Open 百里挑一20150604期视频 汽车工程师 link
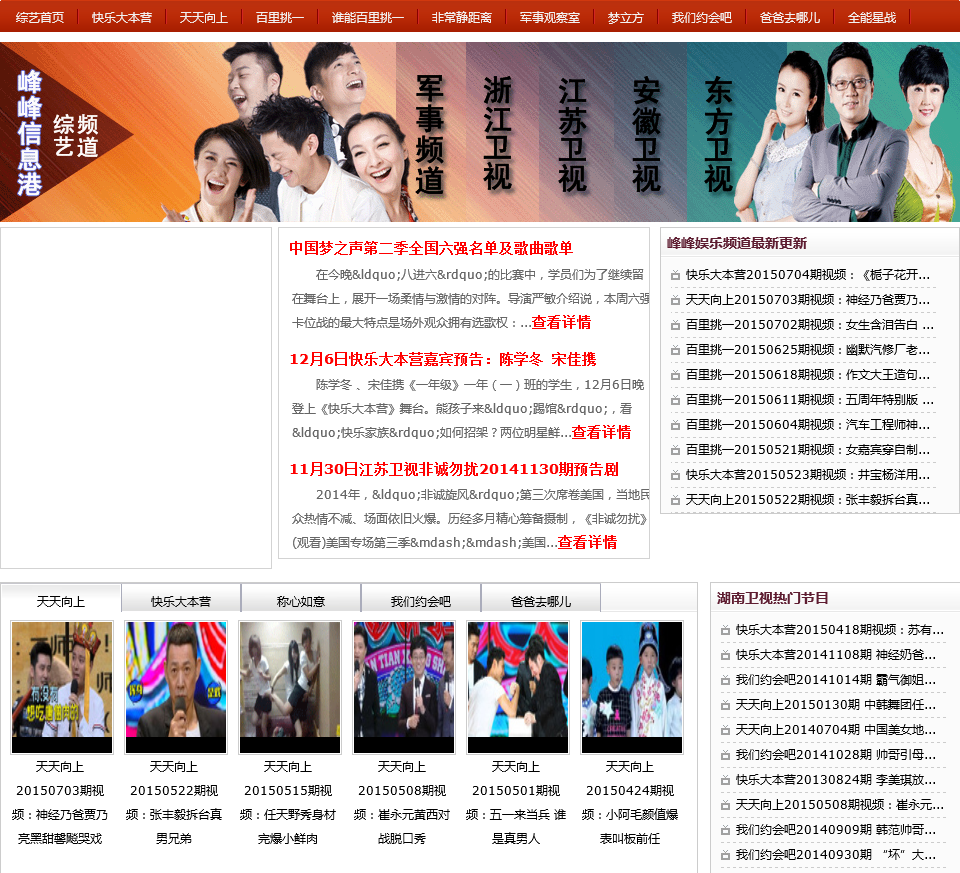This screenshot has height=873, width=960. coord(808,425)
